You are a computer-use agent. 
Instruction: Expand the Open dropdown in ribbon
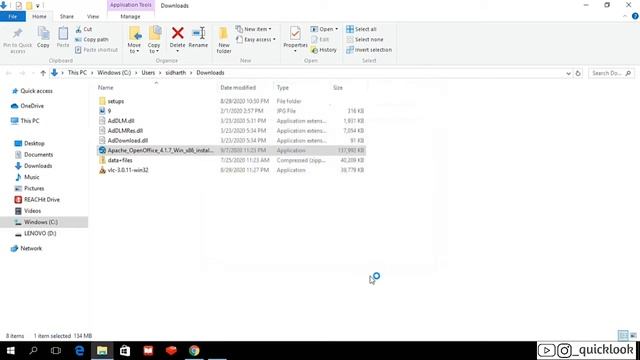324,29
